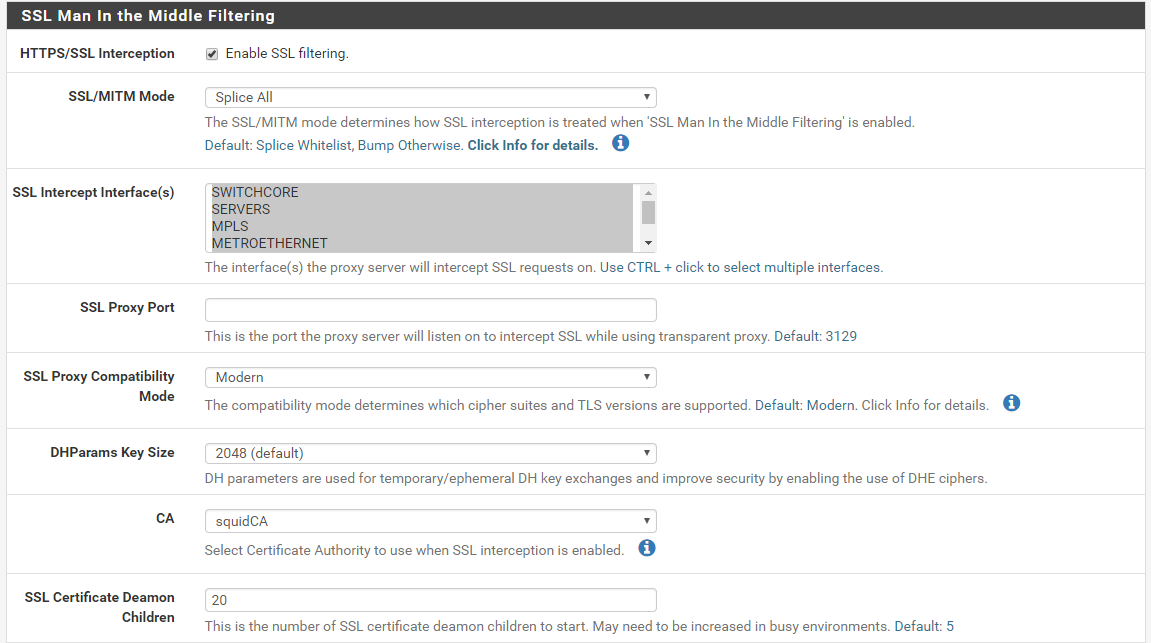Click info icon beside CA description

[x=647, y=548]
